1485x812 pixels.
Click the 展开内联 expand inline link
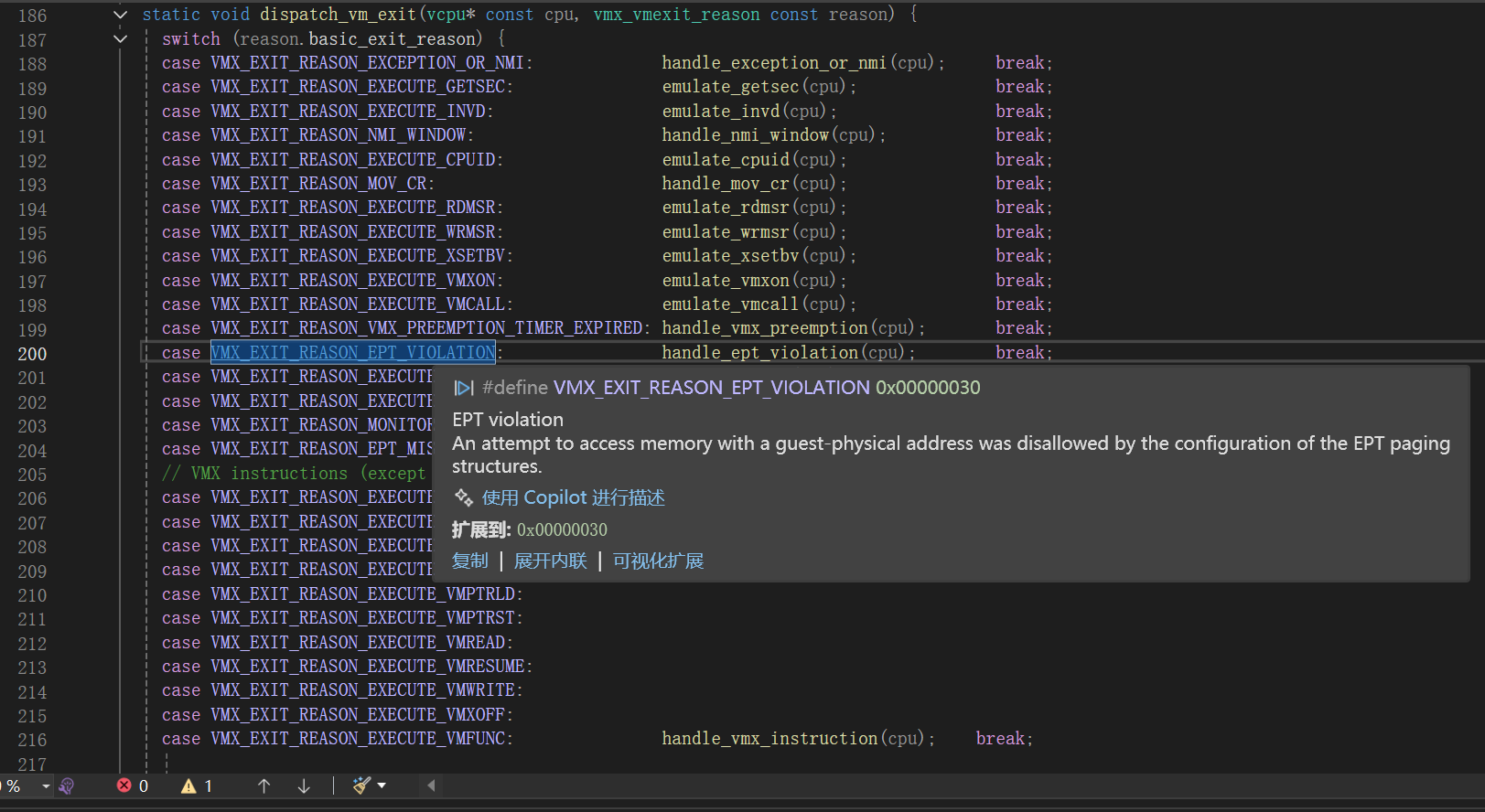pyautogui.click(x=550, y=561)
